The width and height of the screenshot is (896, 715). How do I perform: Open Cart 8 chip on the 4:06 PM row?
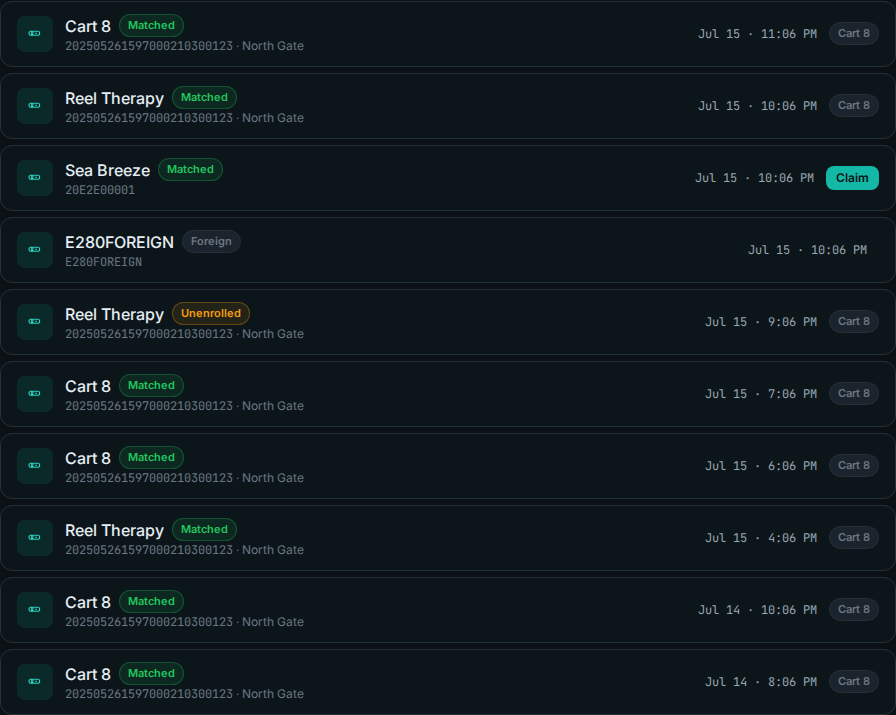[854, 538]
